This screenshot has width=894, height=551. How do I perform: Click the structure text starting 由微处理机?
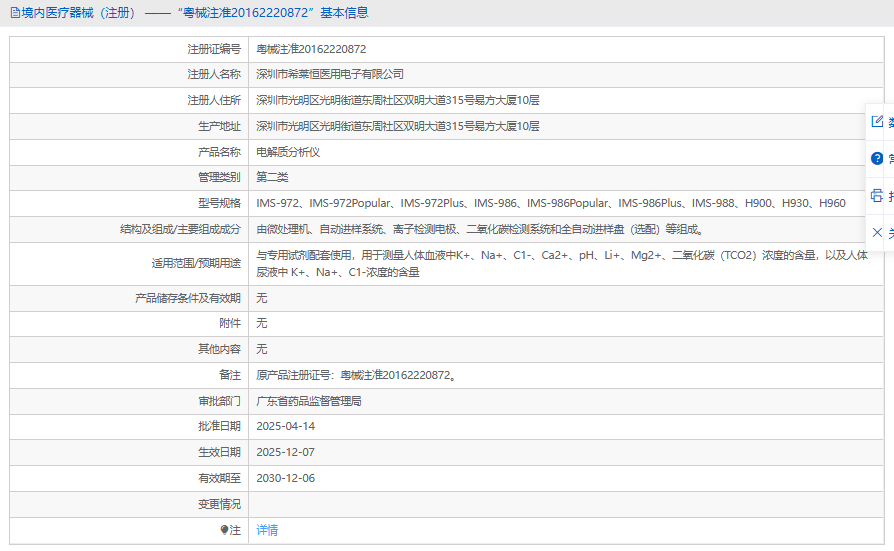pyautogui.click(x=480, y=229)
